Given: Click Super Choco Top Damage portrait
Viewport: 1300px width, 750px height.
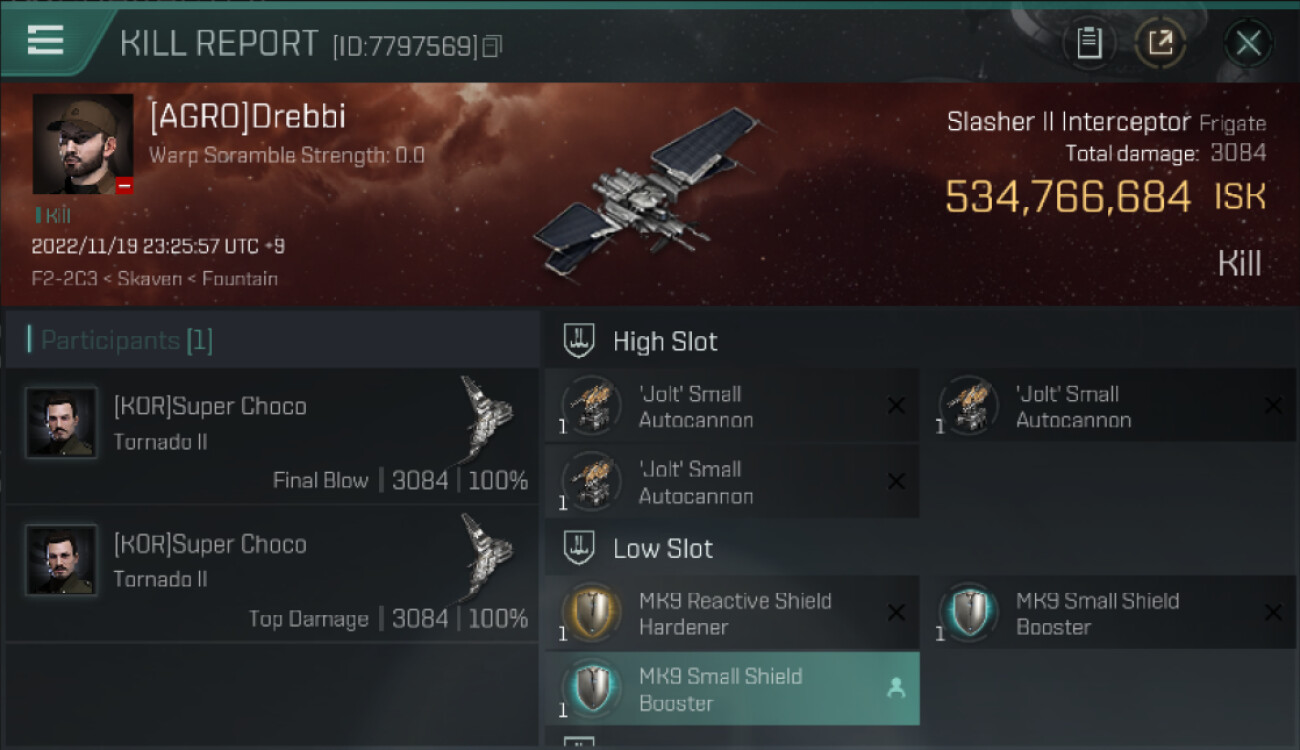Looking at the screenshot, I should [x=62, y=561].
